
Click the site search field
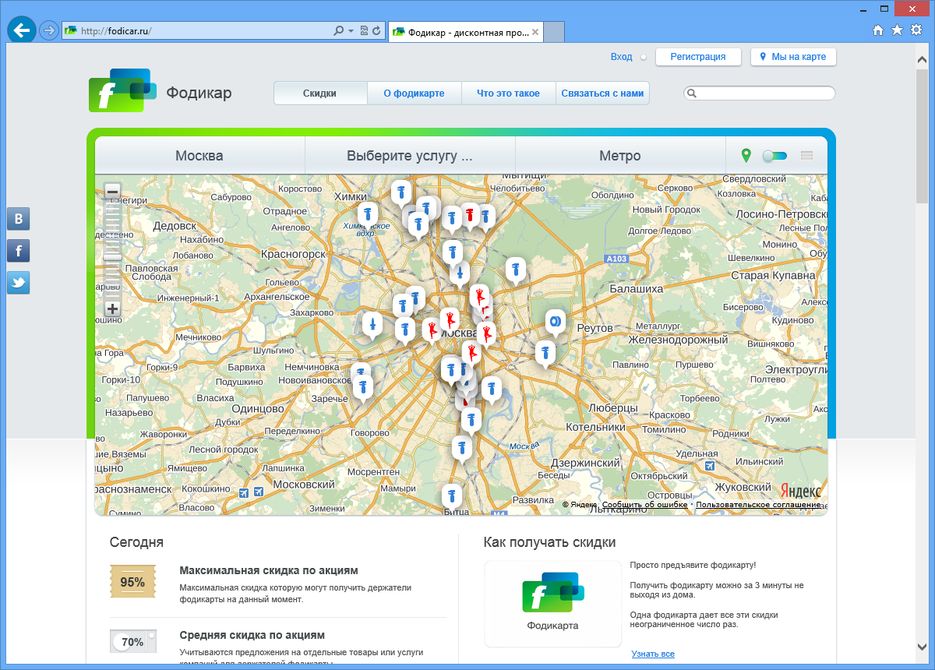[x=765, y=94]
